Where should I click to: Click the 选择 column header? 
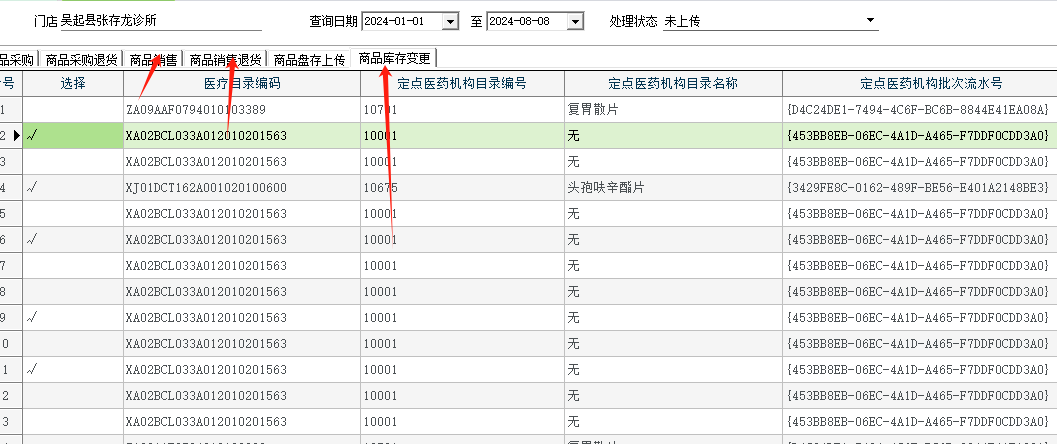[x=73, y=84]
